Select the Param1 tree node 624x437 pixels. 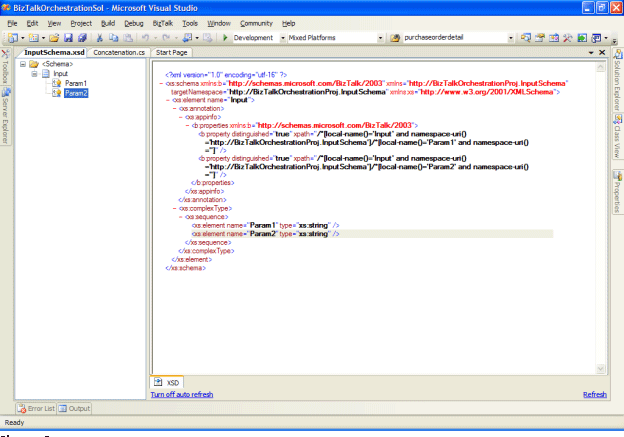pyautogui.click(x=76, y=83)
